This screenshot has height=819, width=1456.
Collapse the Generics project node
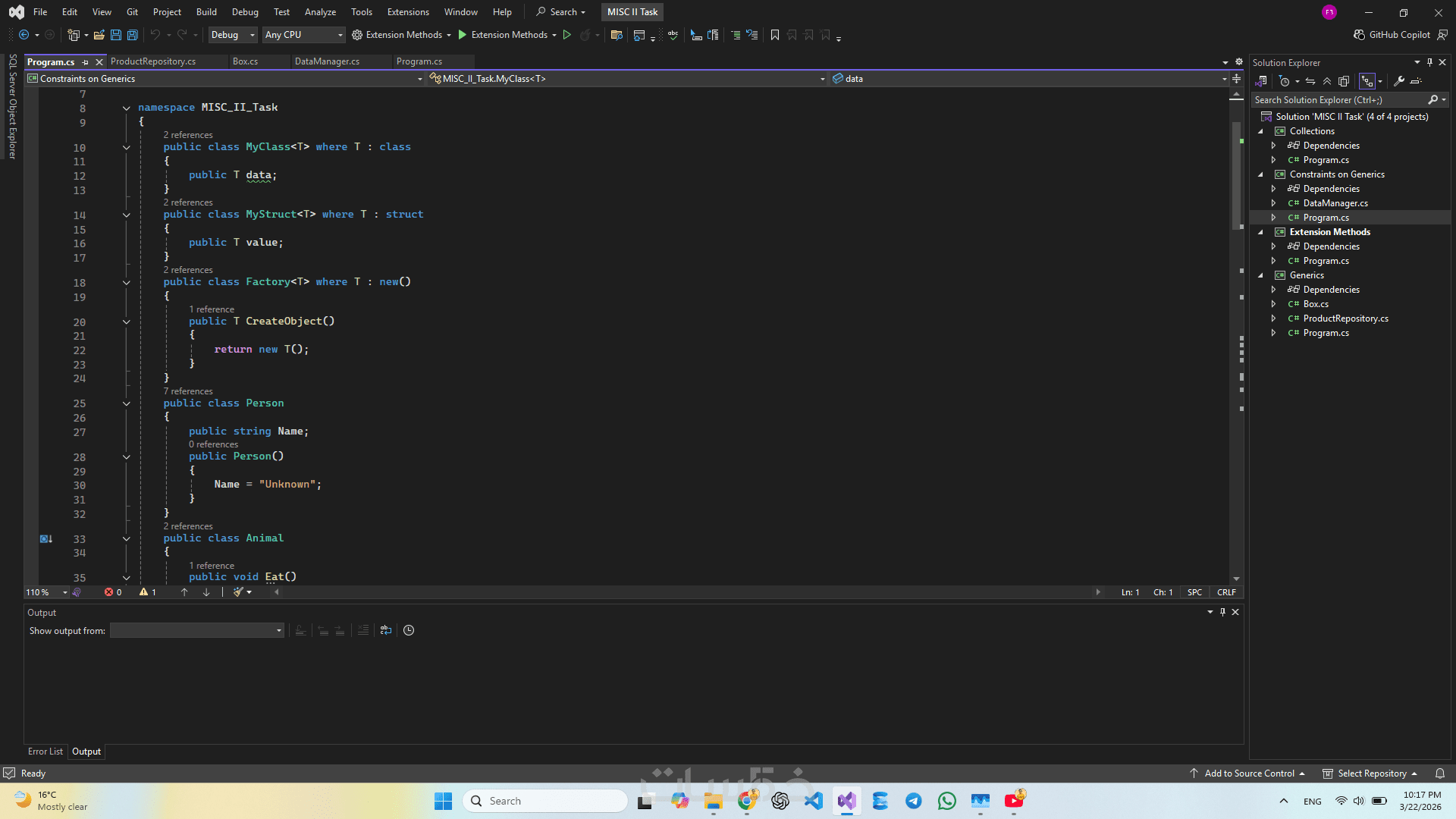tap(1261, 275)
